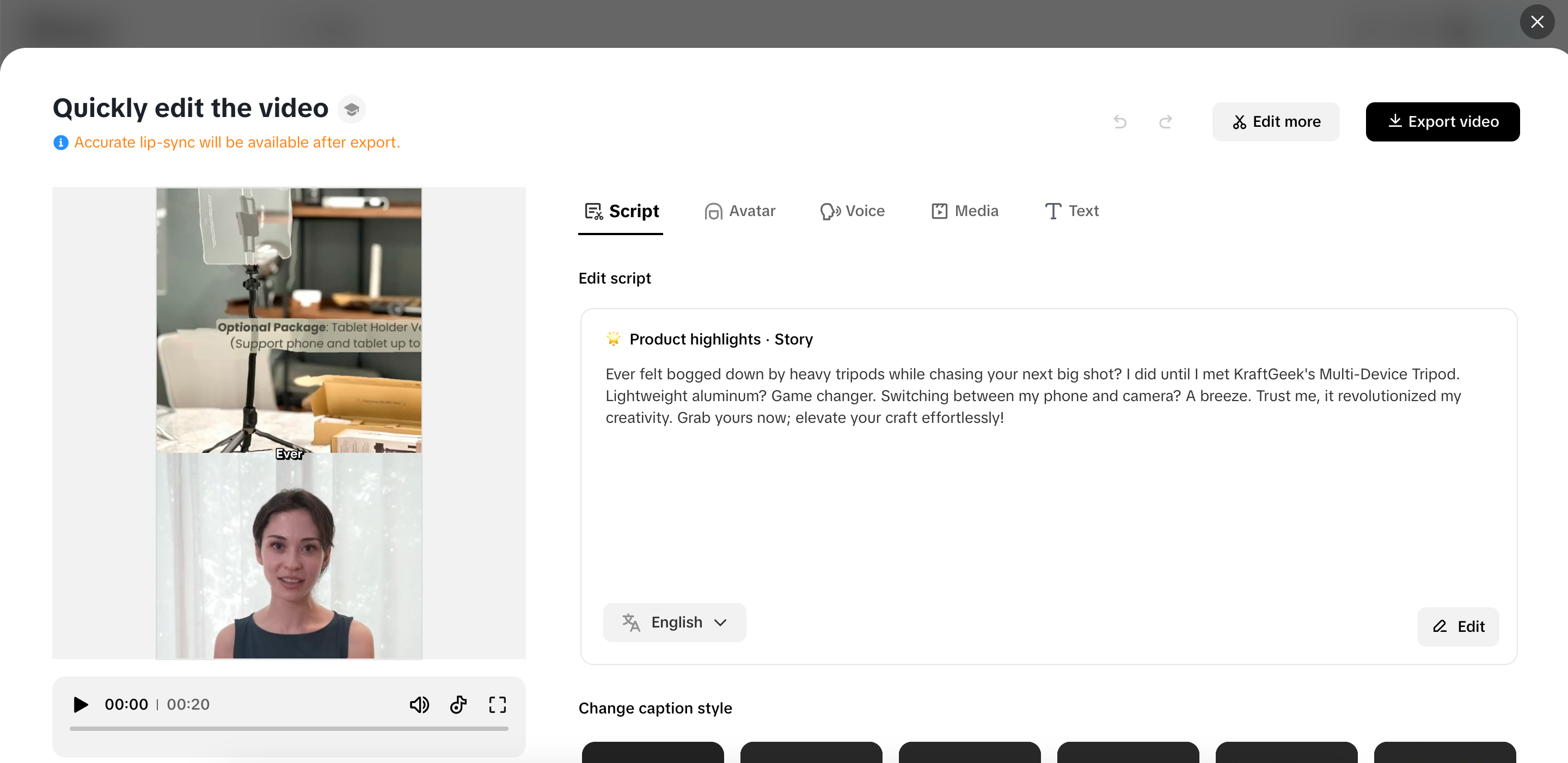Open the Text tab
Viewport: 1568px width, 763px height.
[x=1071, y=211]
